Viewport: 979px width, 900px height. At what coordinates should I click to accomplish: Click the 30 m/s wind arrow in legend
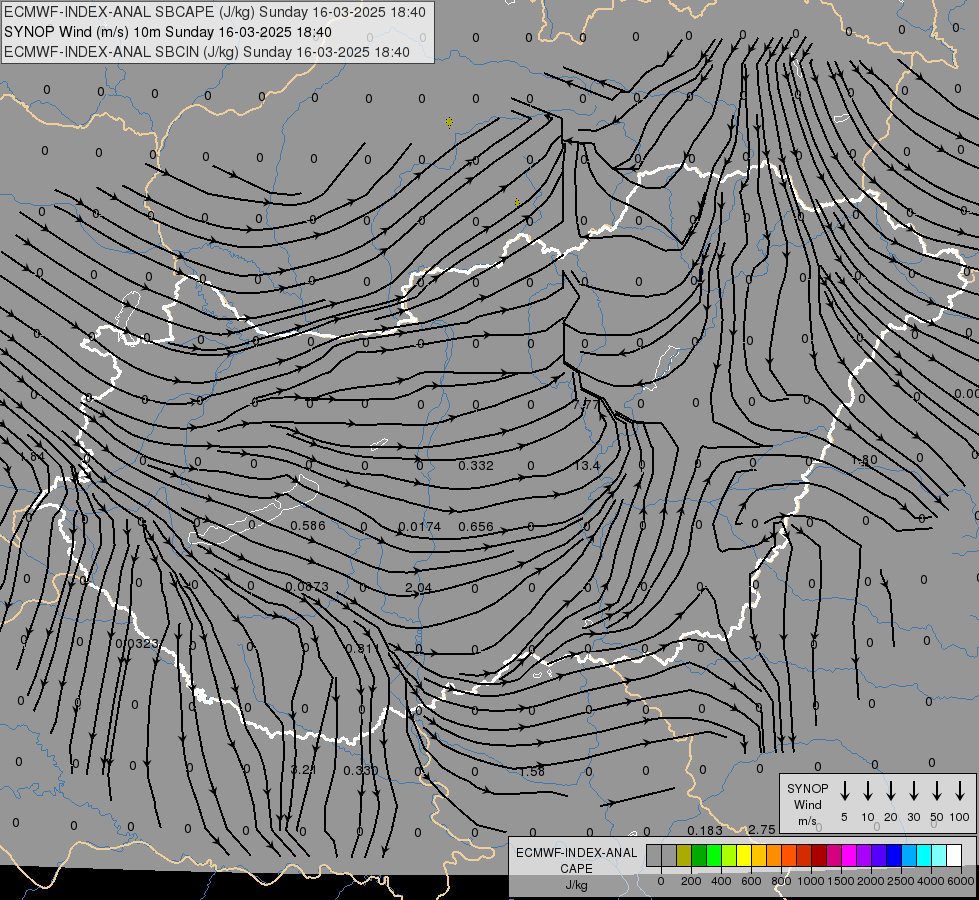click(x=913, y=791)
